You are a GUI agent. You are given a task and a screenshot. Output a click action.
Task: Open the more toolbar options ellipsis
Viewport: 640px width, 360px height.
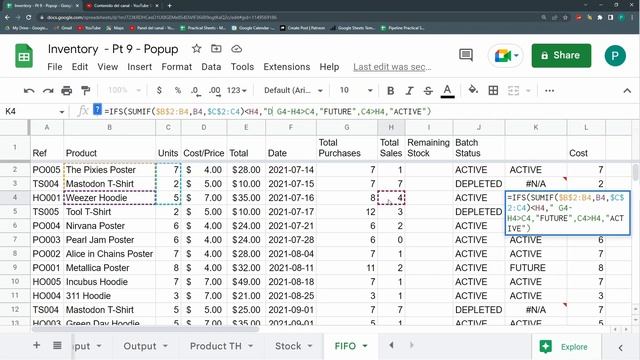tap(549, 91)
